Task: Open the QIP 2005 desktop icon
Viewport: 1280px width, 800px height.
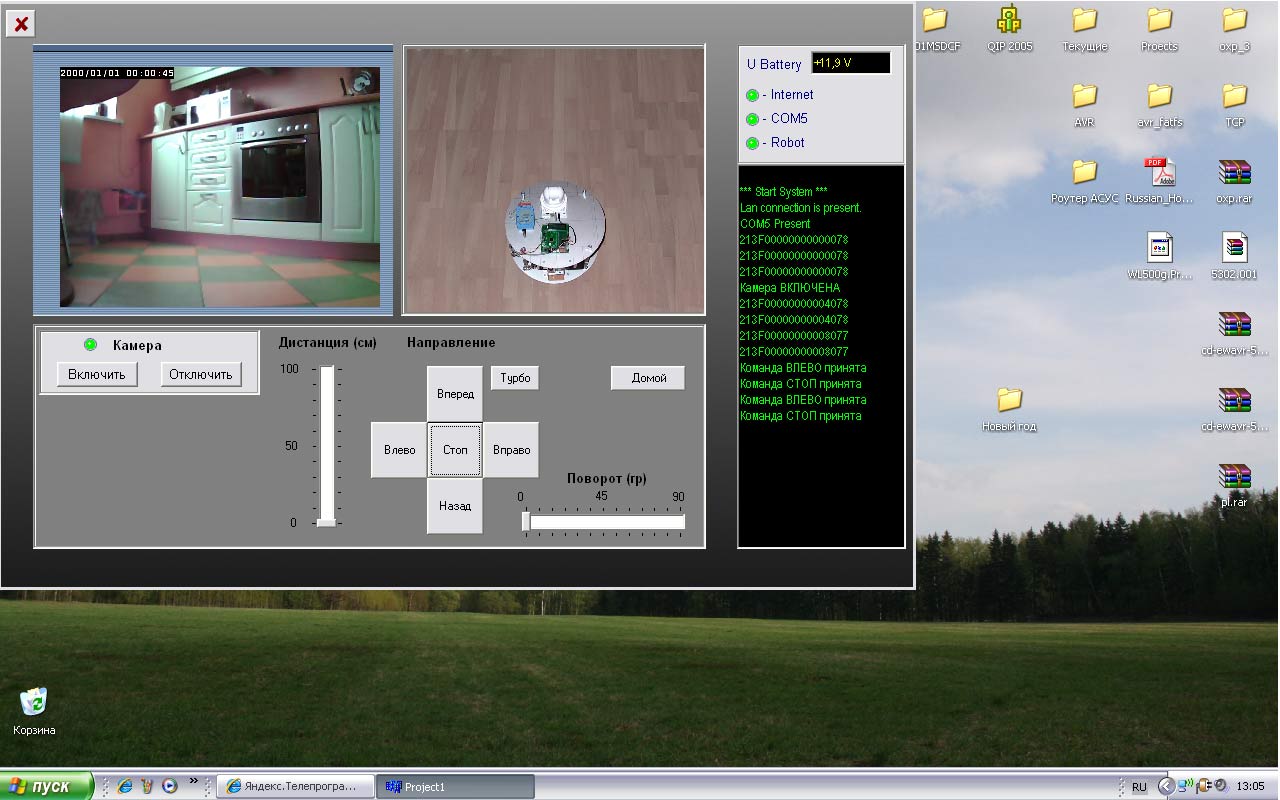Action: point(1009,20)
